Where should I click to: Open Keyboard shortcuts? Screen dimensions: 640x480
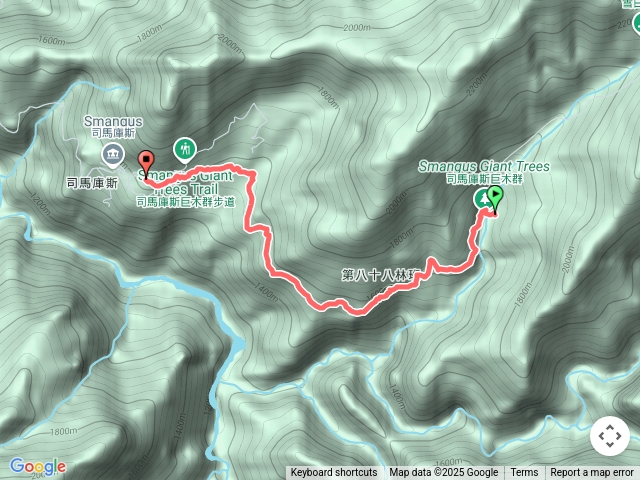(x=334, y=473)
